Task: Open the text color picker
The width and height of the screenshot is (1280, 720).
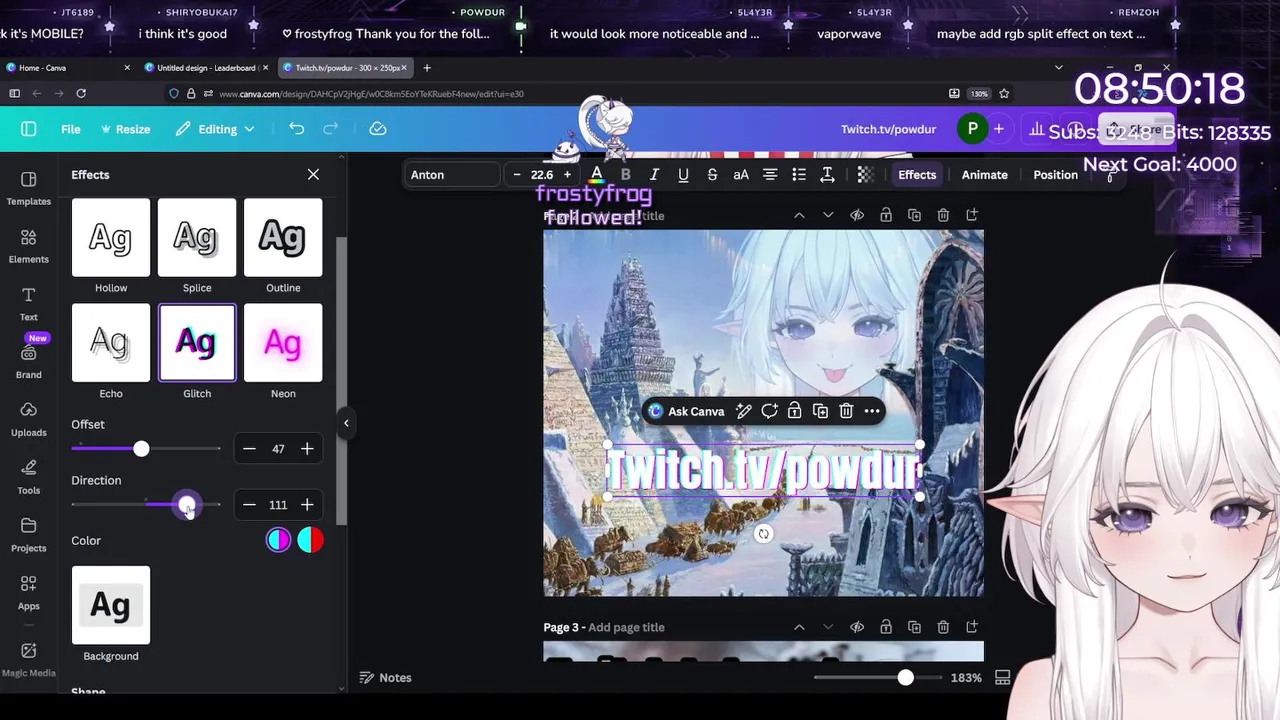Action: coord(597,175)
